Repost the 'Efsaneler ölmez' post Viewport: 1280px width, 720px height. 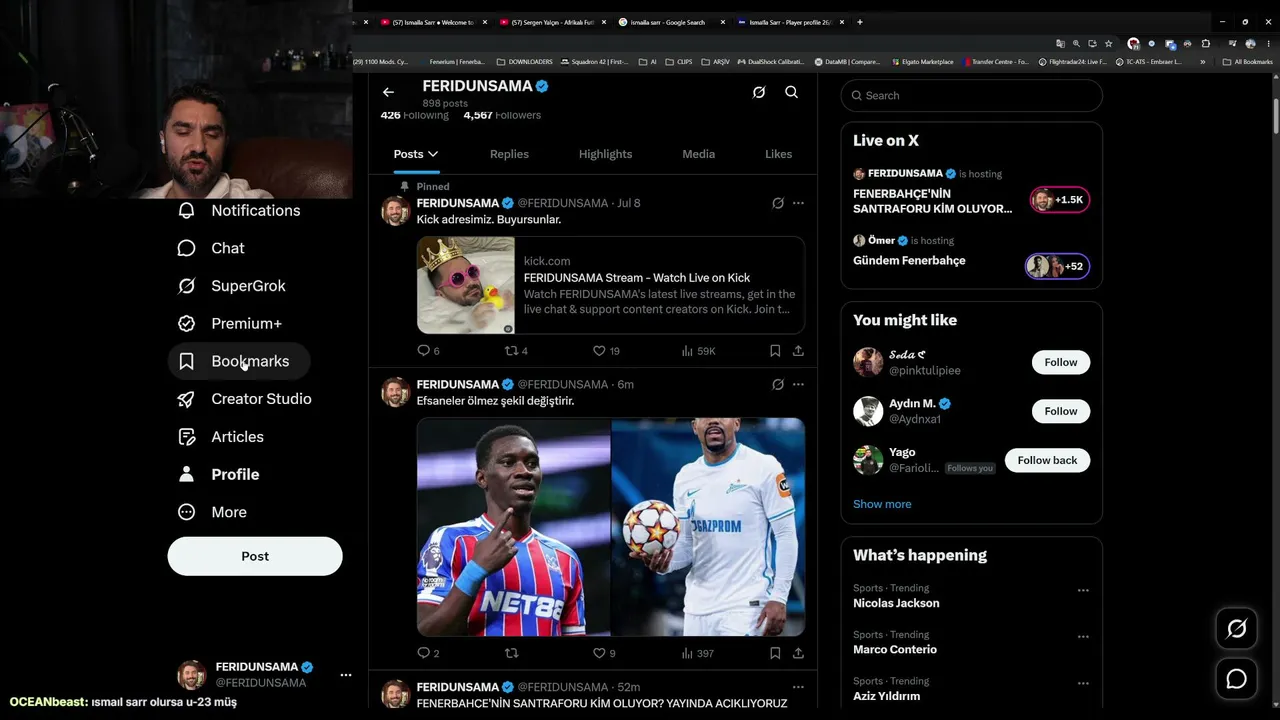pyautogui.click(x=511, y=653)
